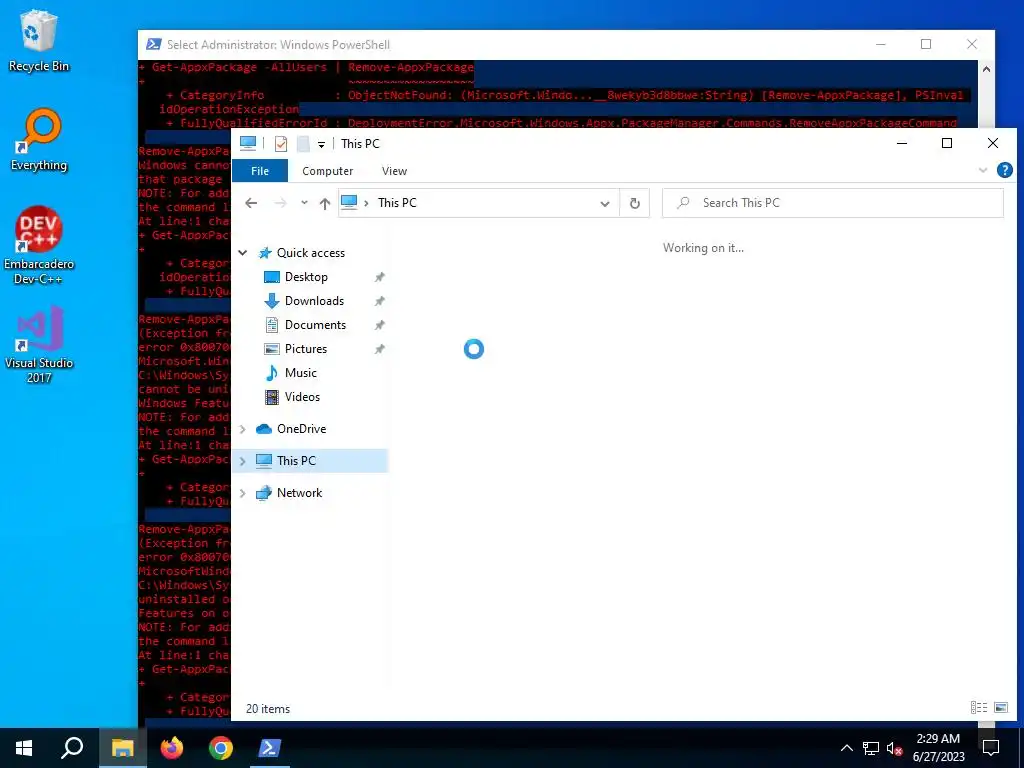This screenshot has width=1024, height=768.
Task: Open the Action Center notifications
Action: tap(991, 748)
